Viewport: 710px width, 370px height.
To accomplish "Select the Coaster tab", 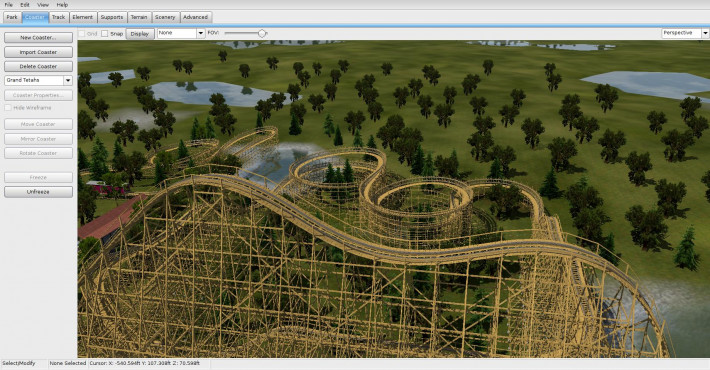I will coord(35,17).
